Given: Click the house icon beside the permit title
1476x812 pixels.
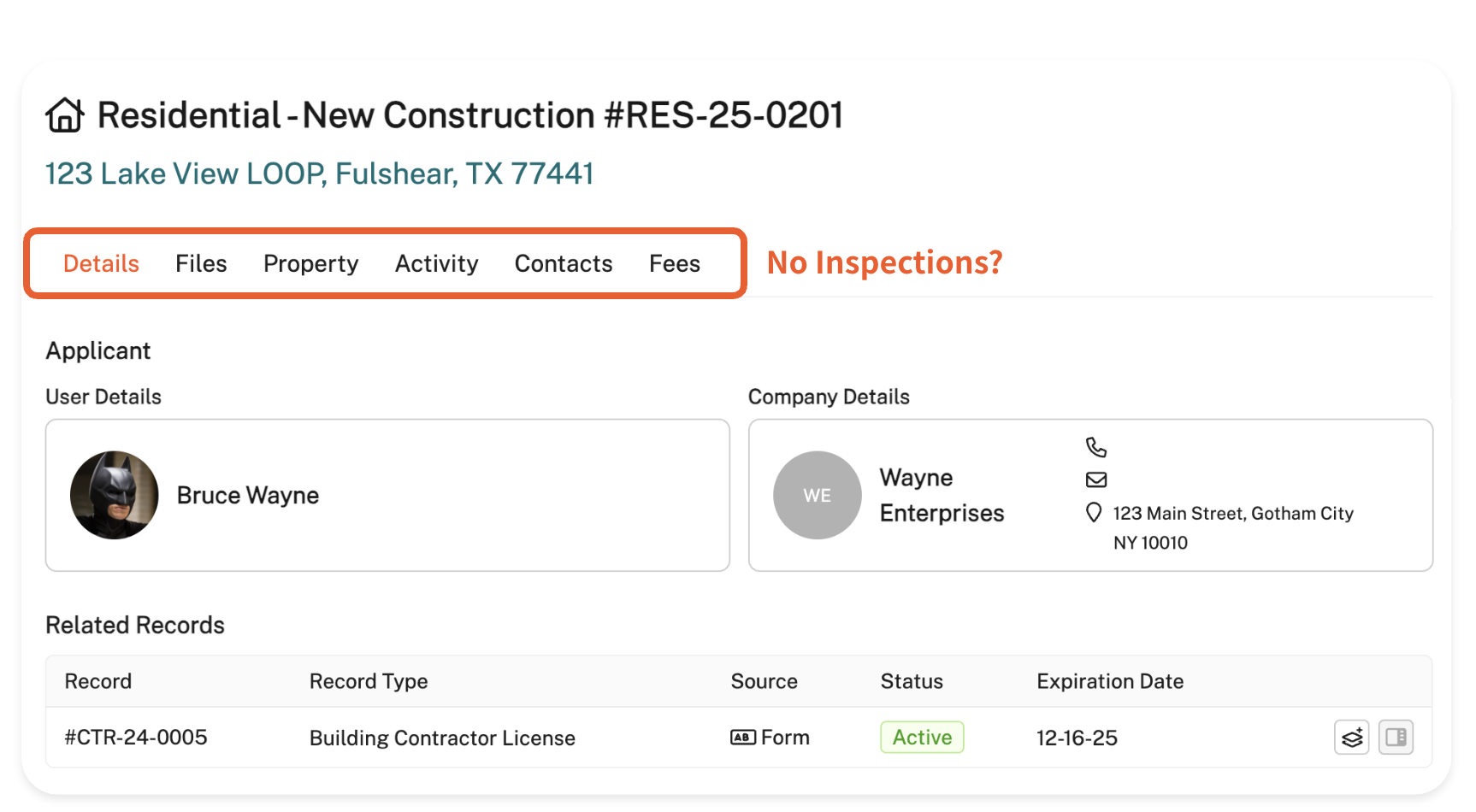Looking at the screenshot, I should point(65,115).
